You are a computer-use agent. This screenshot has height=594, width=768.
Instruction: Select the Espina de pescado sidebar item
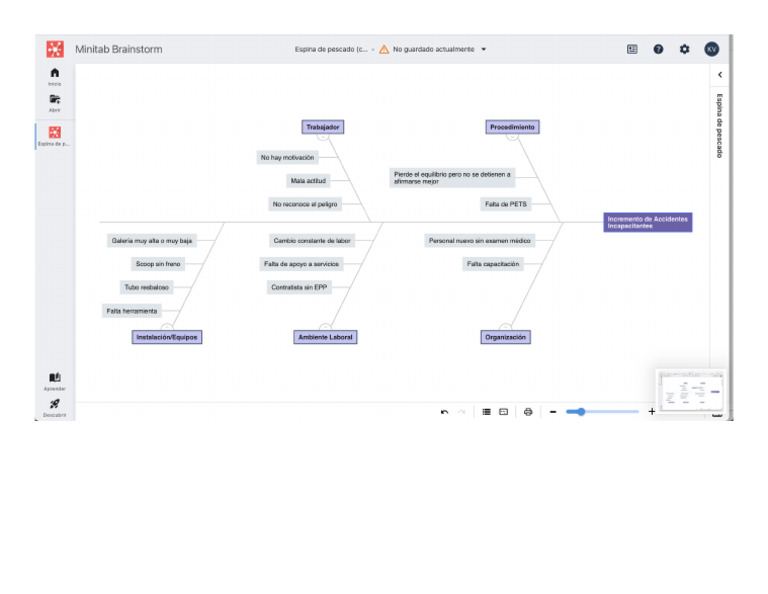tap(54, 136)
